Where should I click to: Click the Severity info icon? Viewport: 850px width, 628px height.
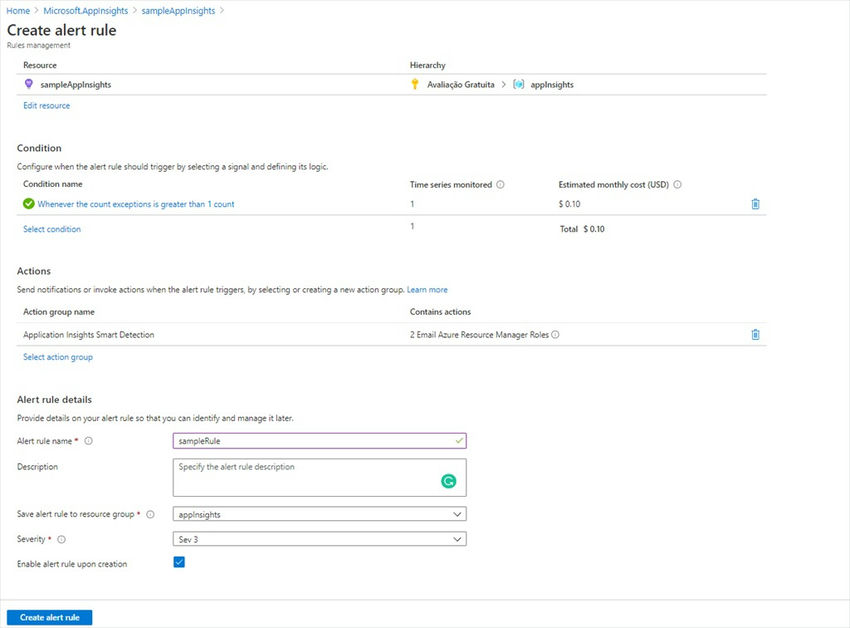click(61, 539)
